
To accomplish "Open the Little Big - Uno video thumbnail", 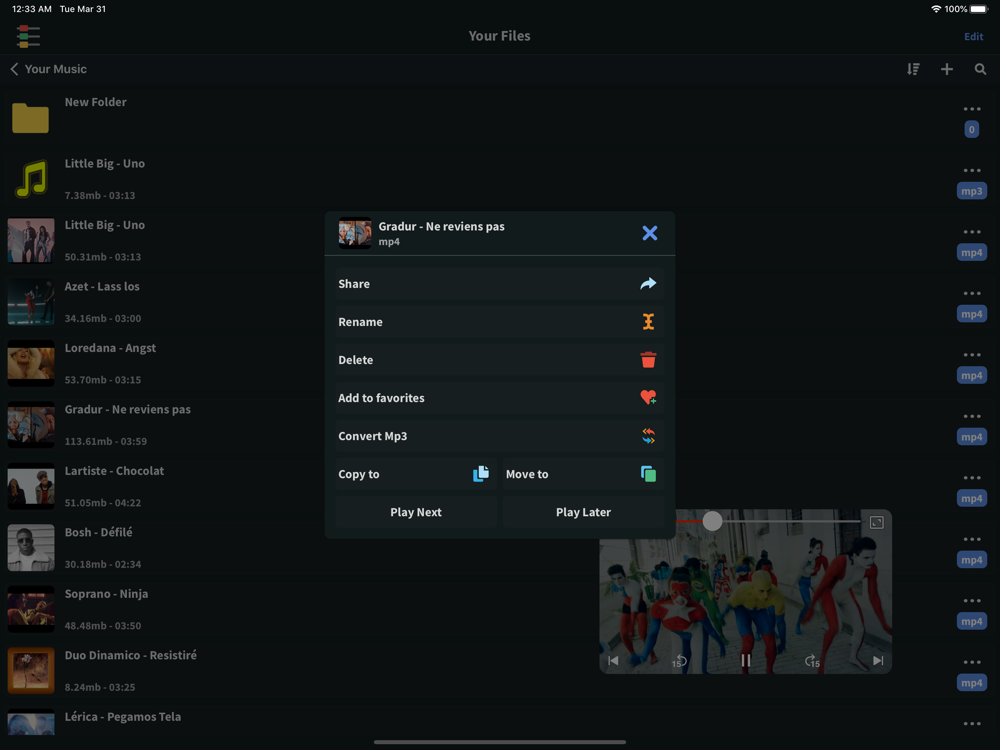I will [x=31, y=240].
